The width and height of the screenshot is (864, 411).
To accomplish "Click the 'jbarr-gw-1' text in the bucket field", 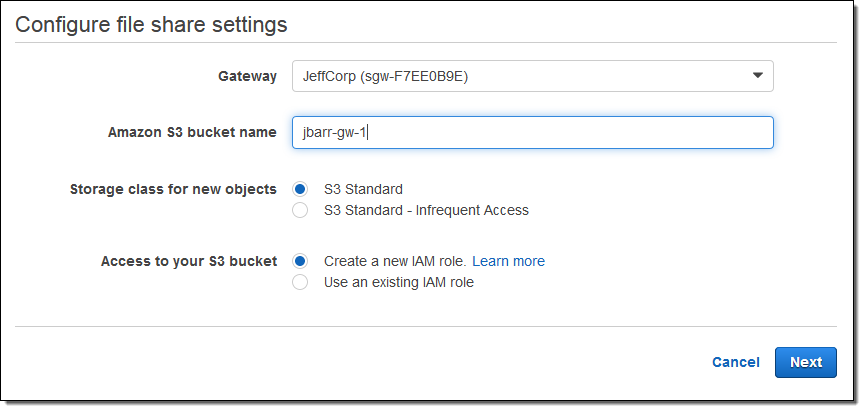I will pos(335,133).
